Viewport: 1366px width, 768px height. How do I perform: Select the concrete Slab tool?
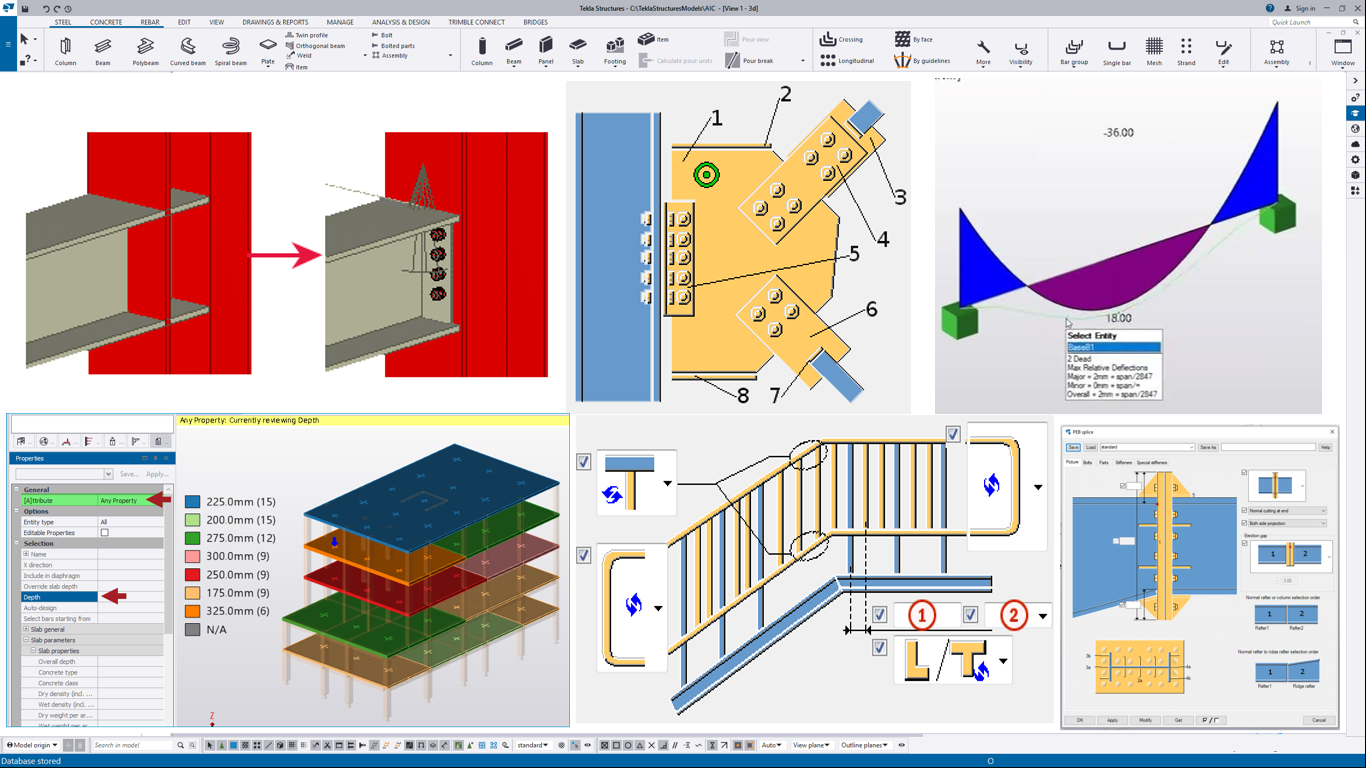click(578, 50)
